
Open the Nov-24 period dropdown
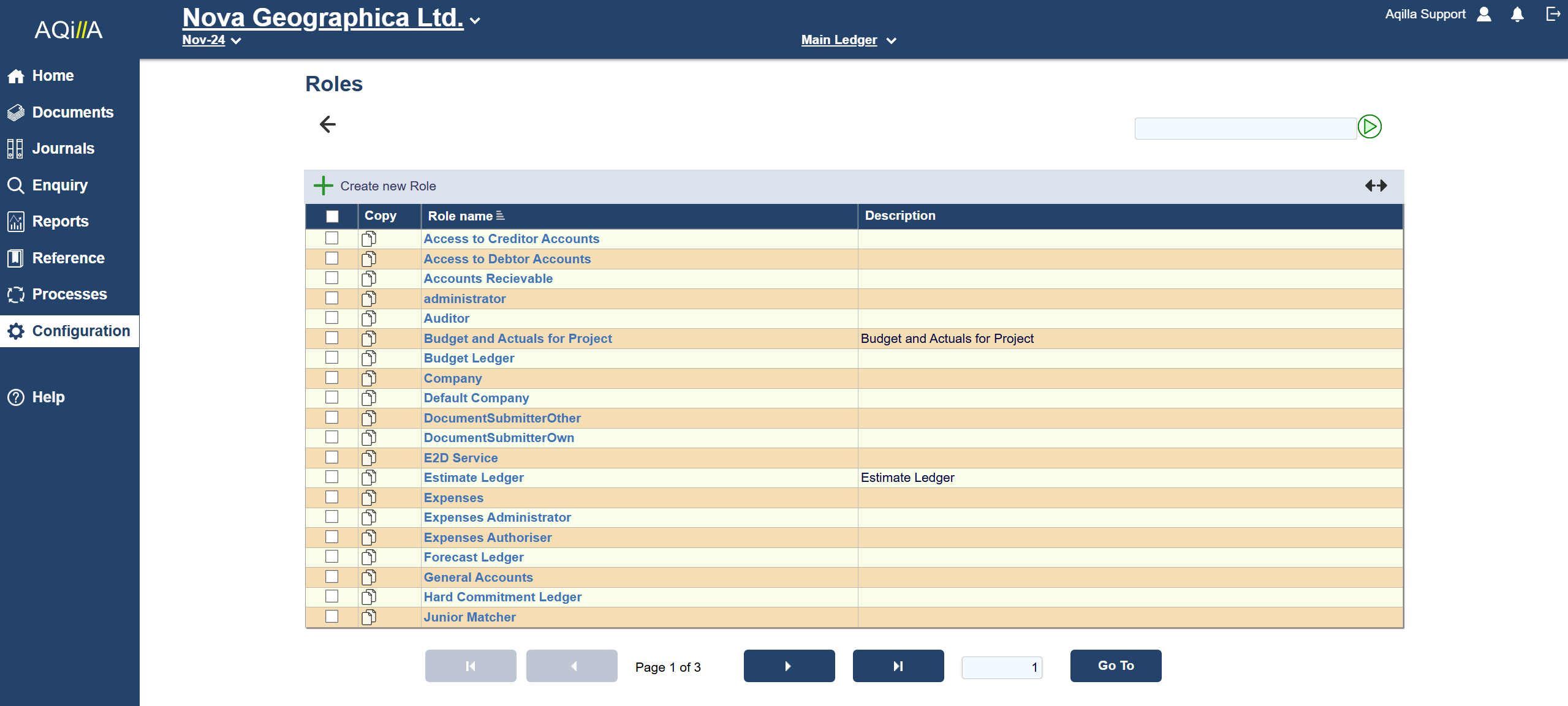236,41
